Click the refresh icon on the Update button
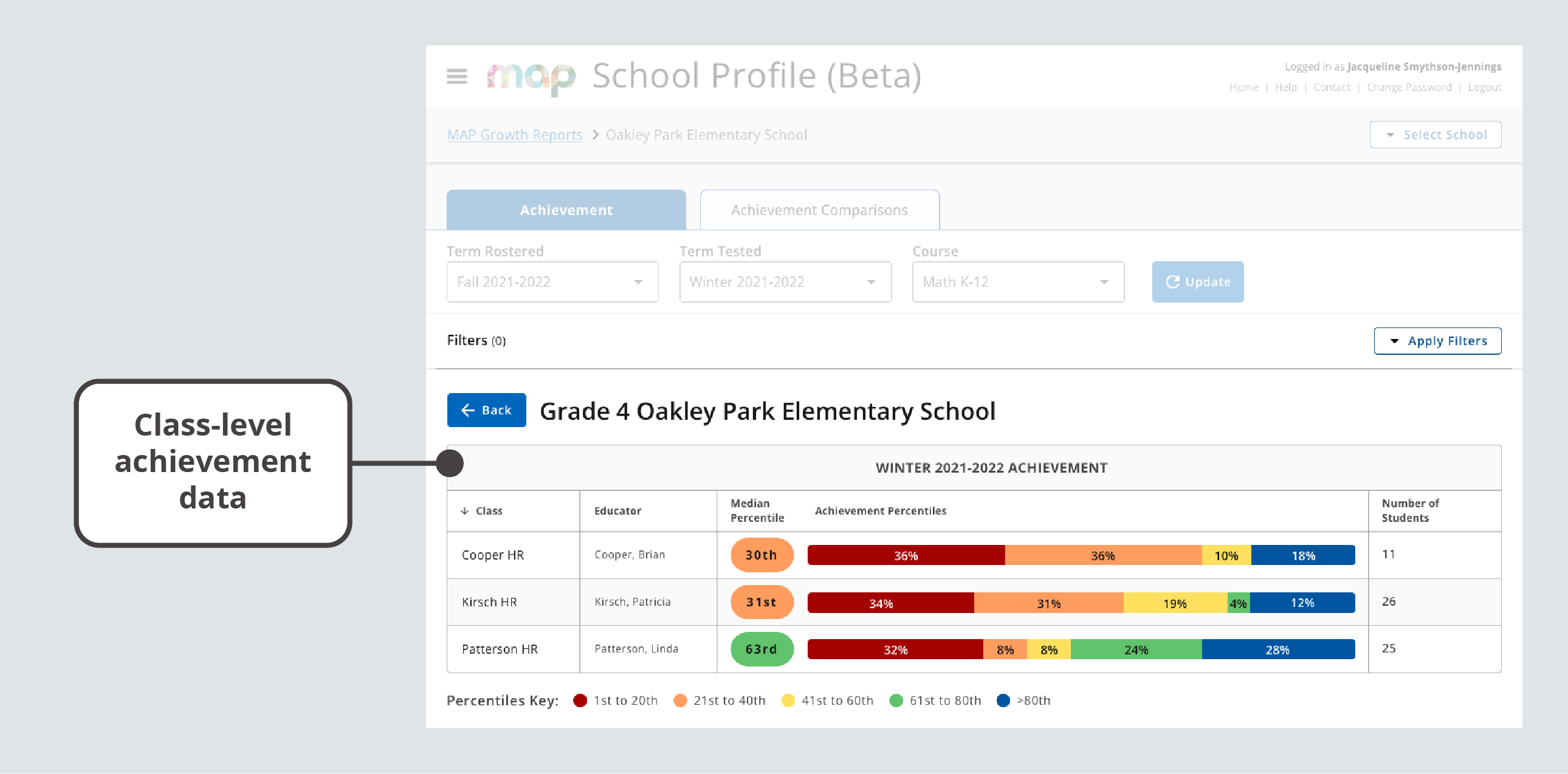 click(1173, 282)
